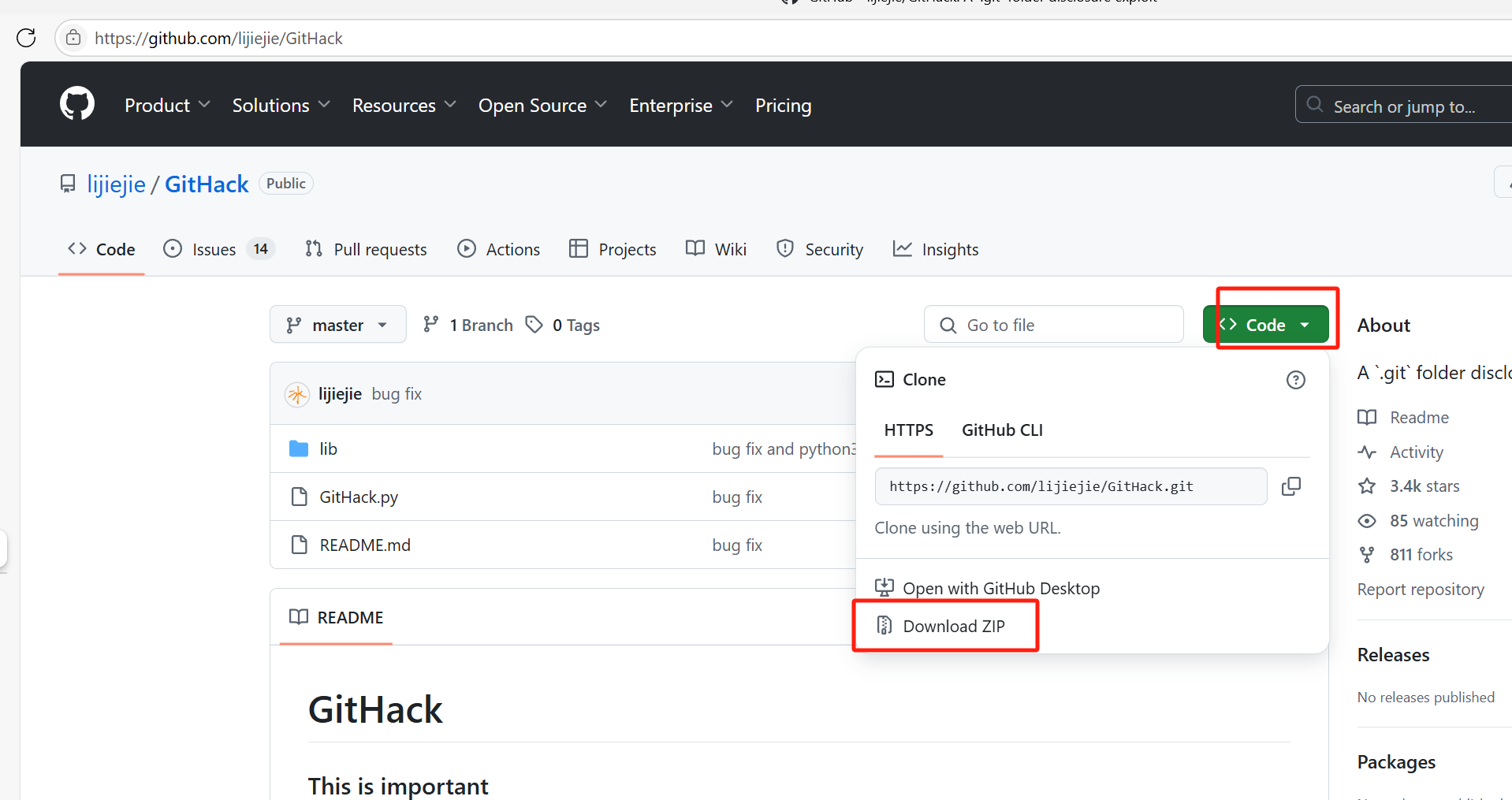The image size is (1512, 800).
Task: Click the GitHub Desktop download icon
Action: click(884, 587)
